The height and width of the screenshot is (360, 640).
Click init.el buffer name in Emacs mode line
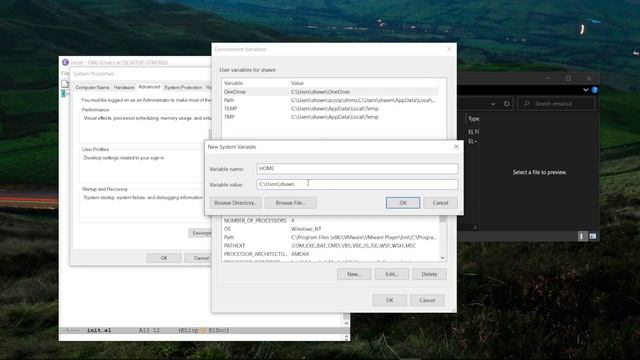pyautogui.click(x=99, y=330)
